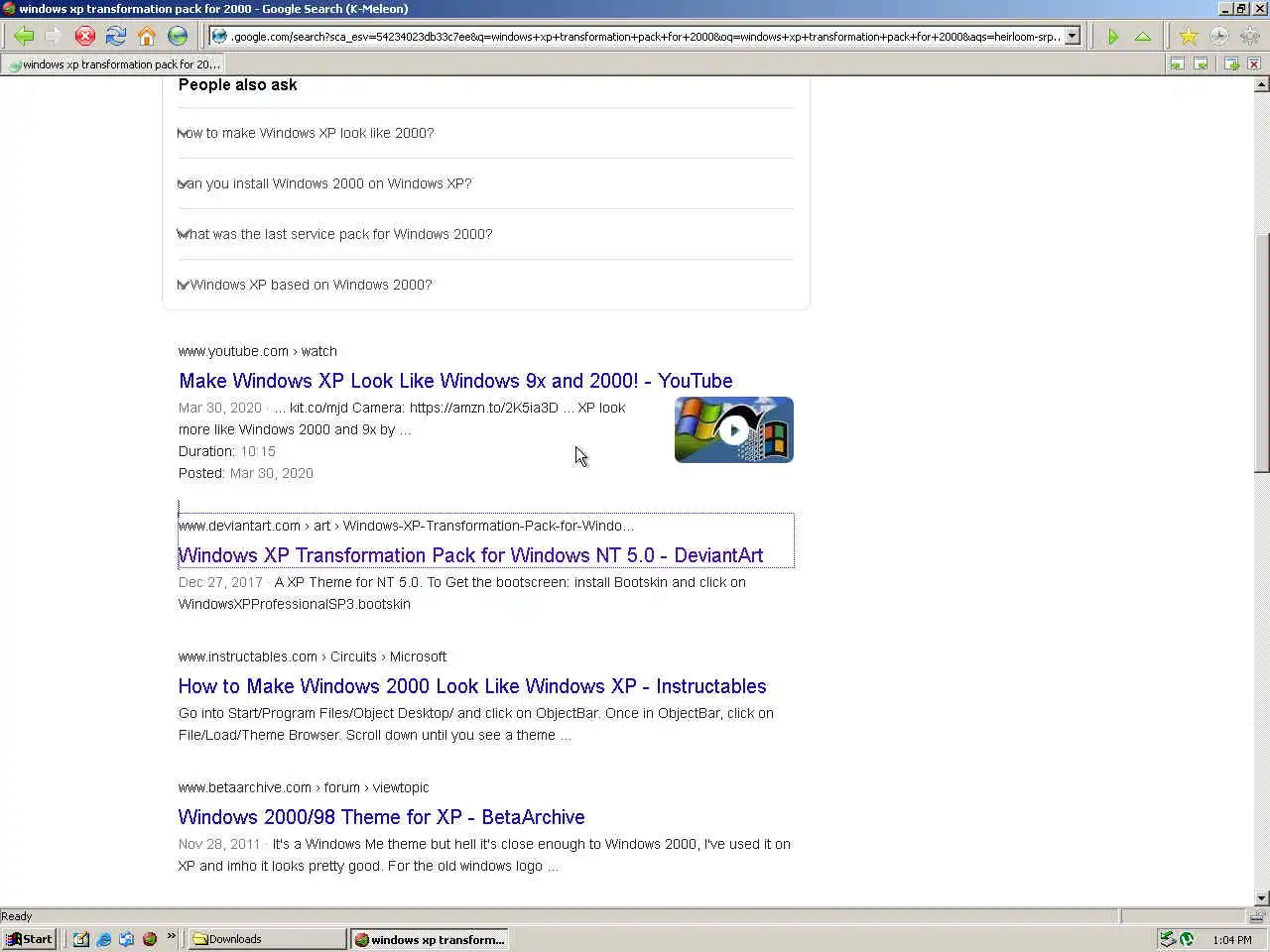Click the status bar icon at far right
The height and width of the screenshot is (952, 1270).
click(1257, 916)
